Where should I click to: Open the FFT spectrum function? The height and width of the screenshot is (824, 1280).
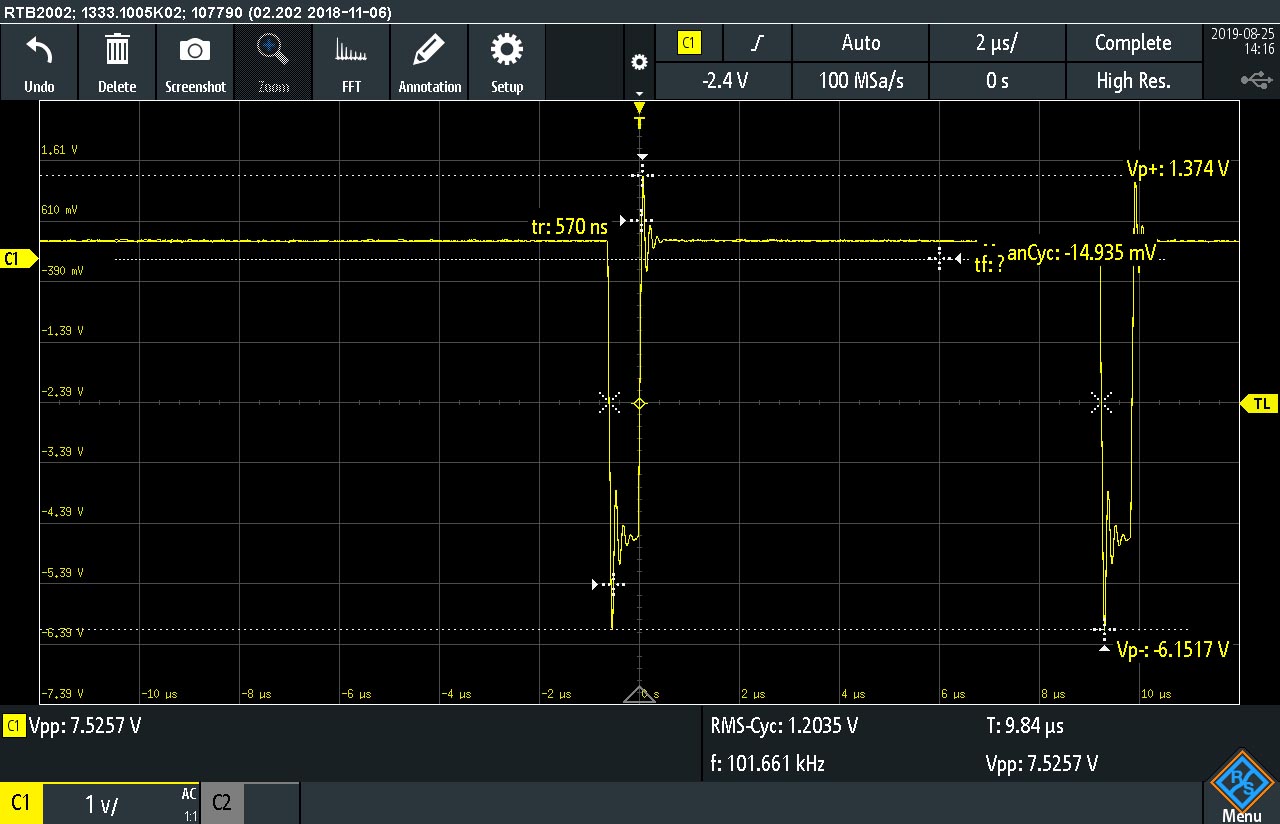coord(351,50)
